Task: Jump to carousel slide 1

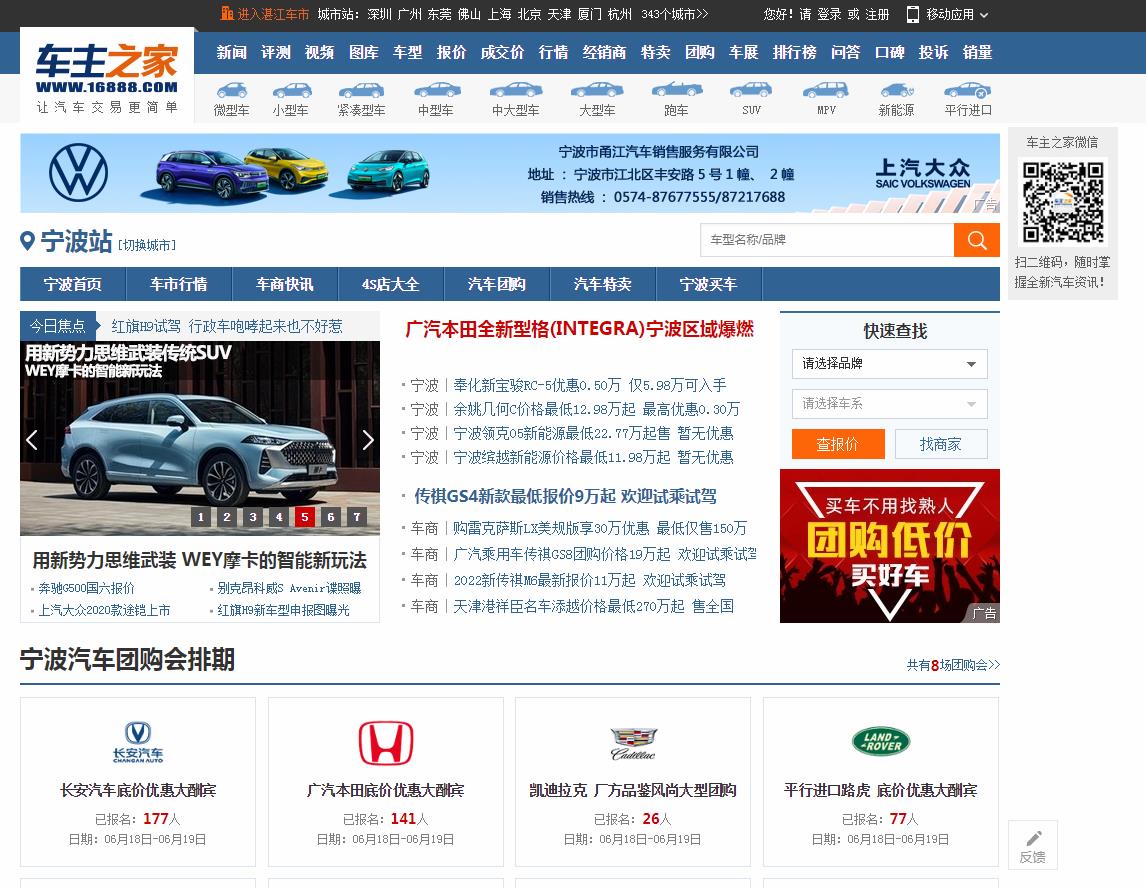Action: 201,517
